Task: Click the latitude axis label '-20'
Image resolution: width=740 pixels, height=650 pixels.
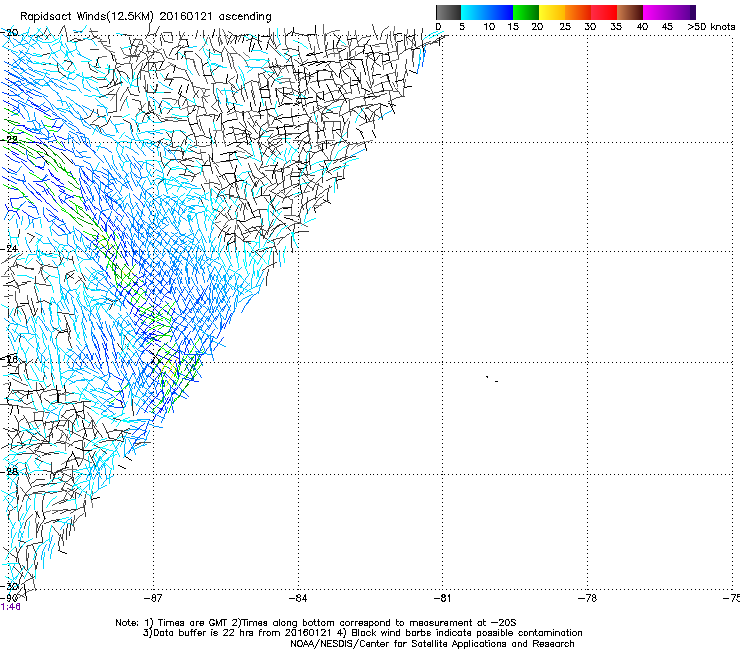Action: 10,33
